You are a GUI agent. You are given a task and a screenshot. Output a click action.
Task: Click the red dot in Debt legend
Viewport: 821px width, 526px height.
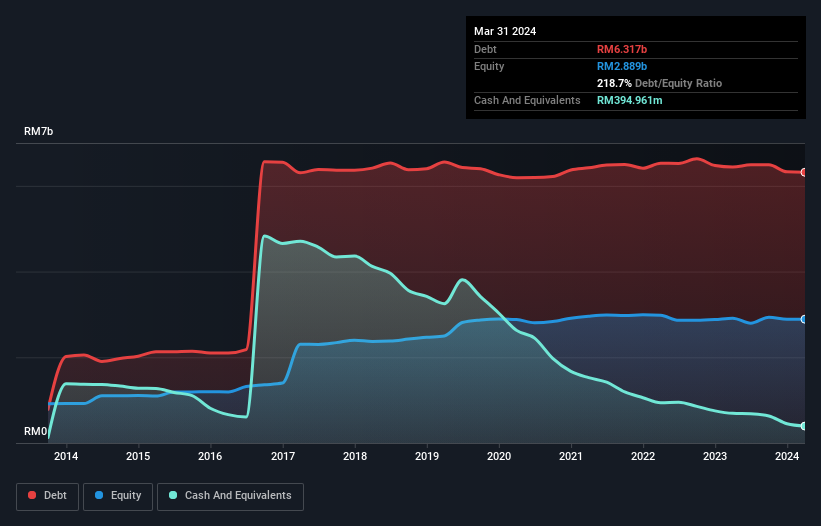[x=32, y=495]
